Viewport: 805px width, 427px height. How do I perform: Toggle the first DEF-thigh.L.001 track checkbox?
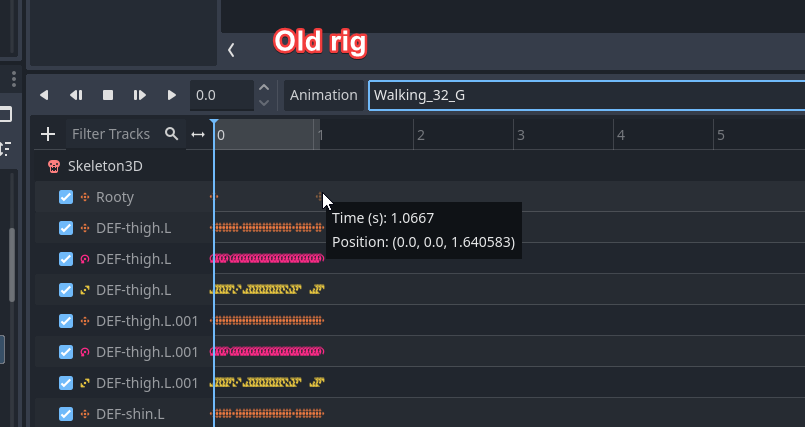[66, 321]
